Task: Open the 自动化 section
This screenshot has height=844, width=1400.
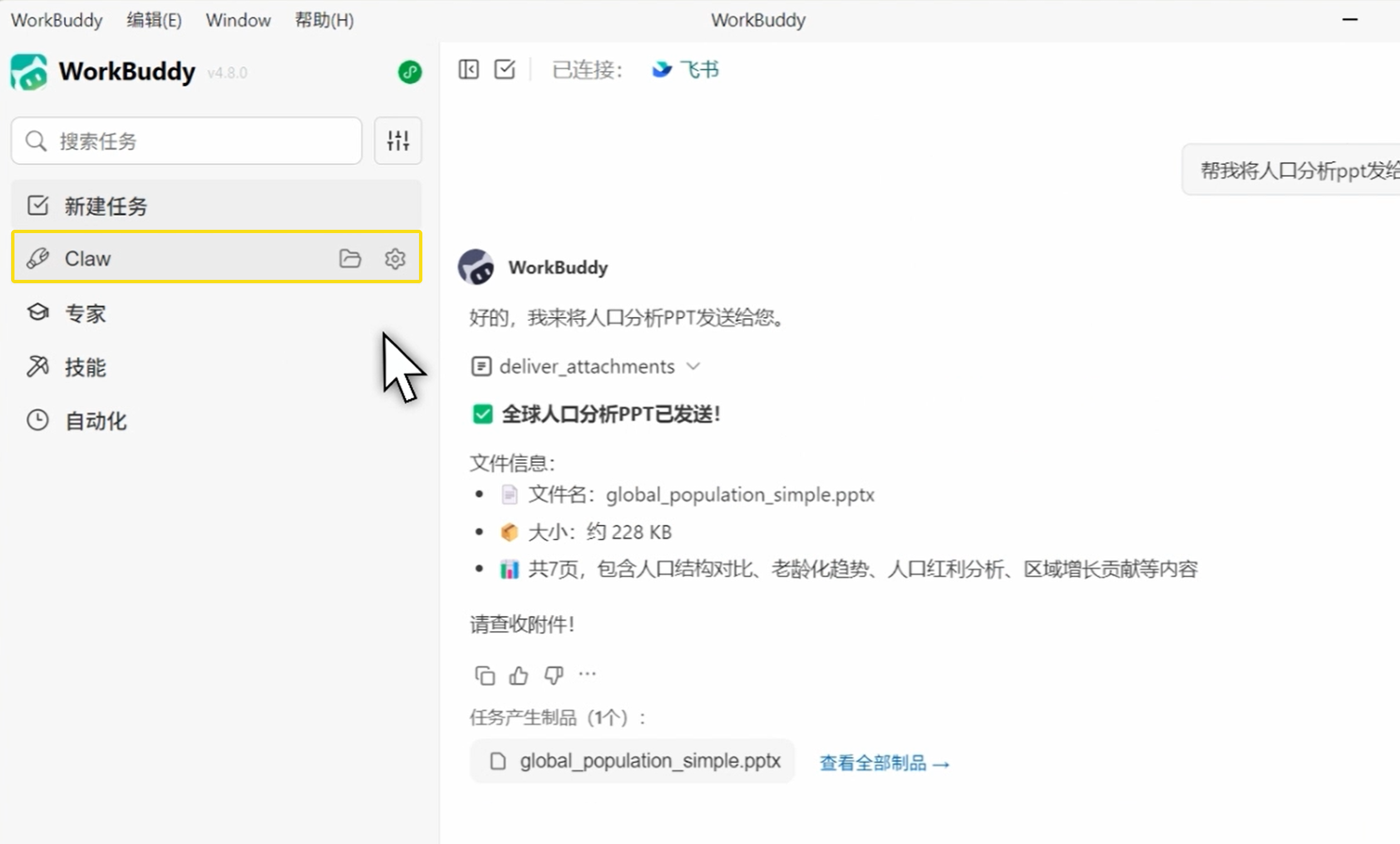Action: pos(96,421)
